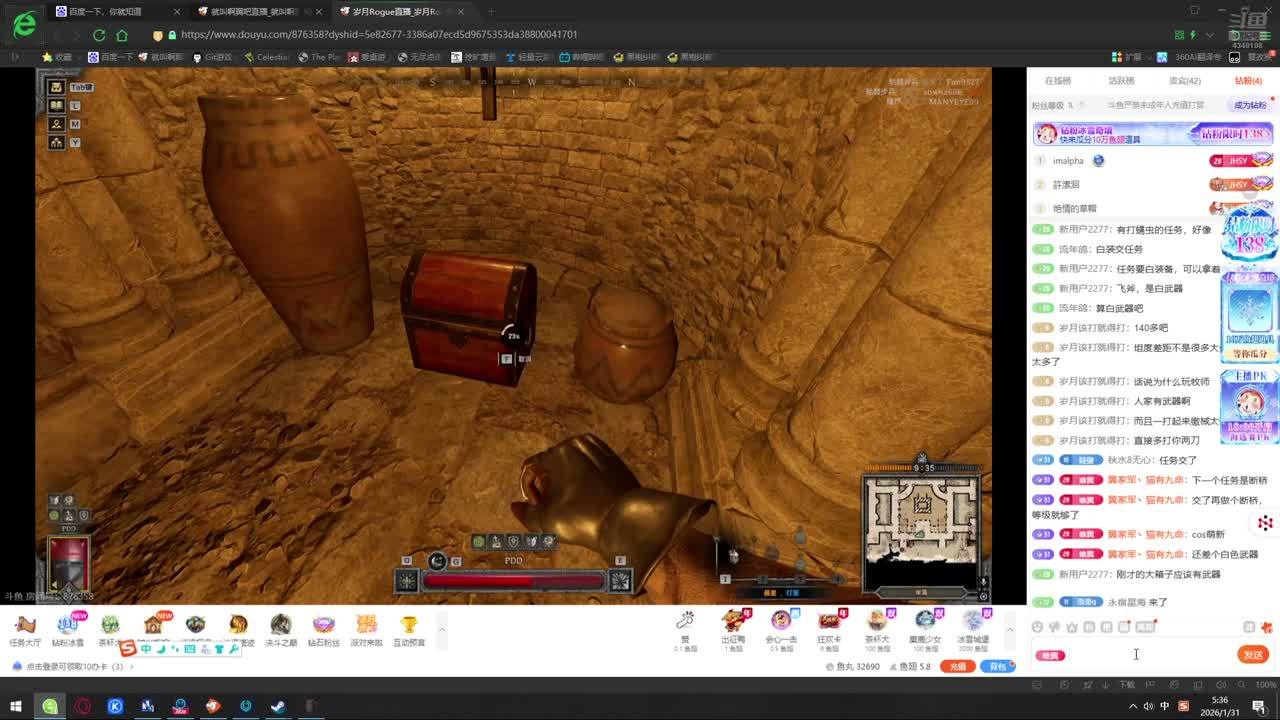Image resolution: width=1280 pixels, height=720 pixels.
Task: Toggle the 中 IME indicator in system tray
Action: pyautogui.click(x=1165, y=706)
